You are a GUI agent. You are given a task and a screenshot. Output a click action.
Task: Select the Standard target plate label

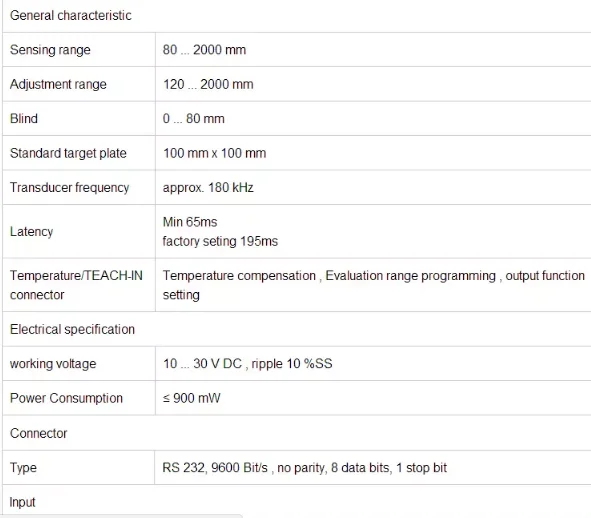(68, 153)
